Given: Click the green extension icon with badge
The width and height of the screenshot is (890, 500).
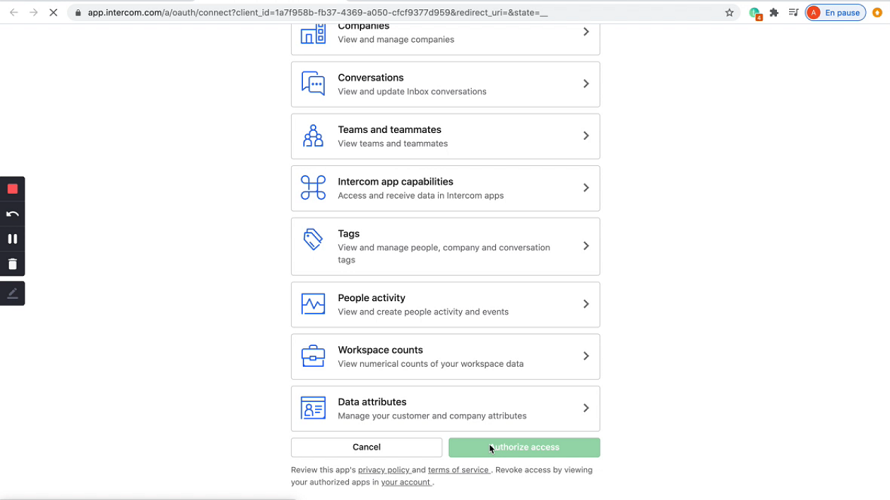Looking at the screenshot, I should point(755,13).
